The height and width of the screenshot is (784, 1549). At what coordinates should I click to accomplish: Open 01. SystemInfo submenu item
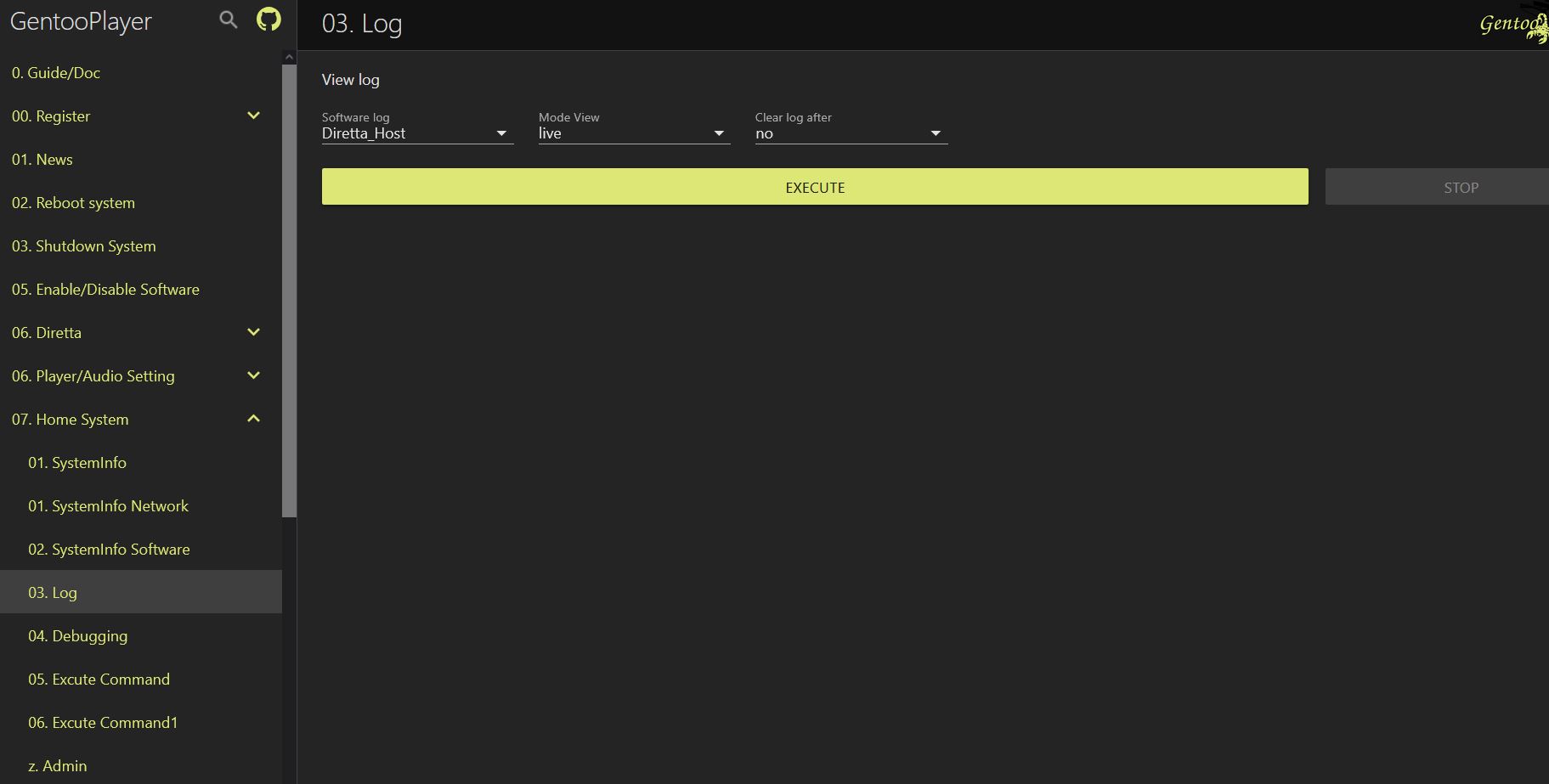[141, 463]
